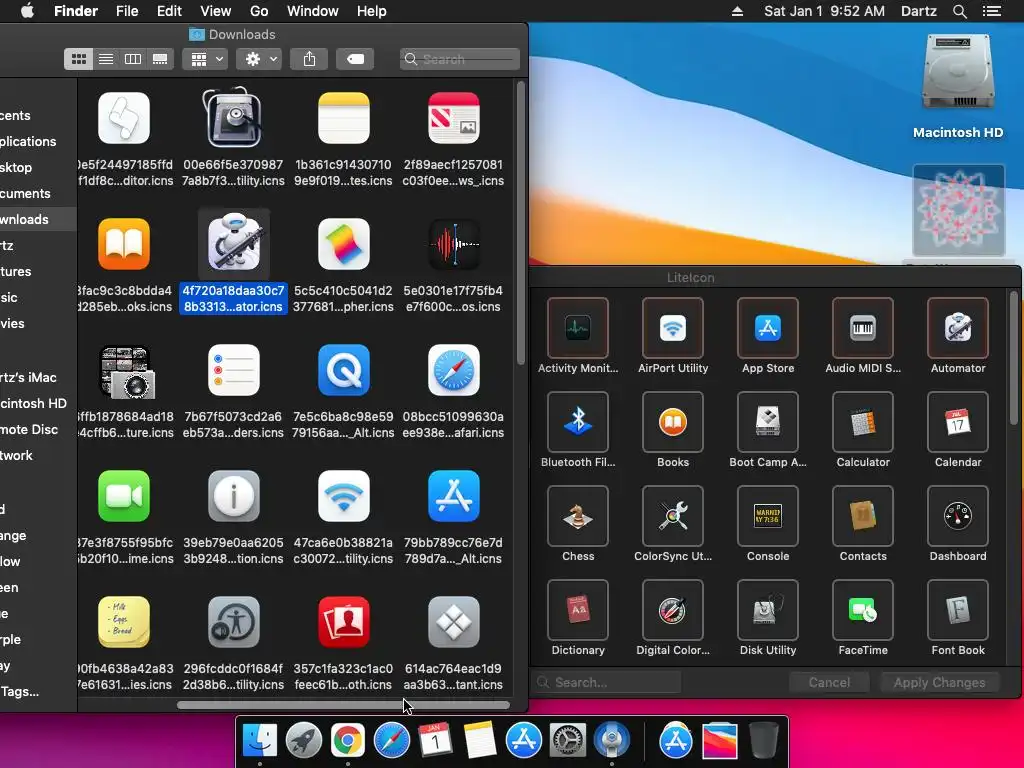The width and height of the screenshot is (1024, 768).
Task: Select the Reminders .icns file in Downloads
Action: pyautogui.click(x=234, y=370)
